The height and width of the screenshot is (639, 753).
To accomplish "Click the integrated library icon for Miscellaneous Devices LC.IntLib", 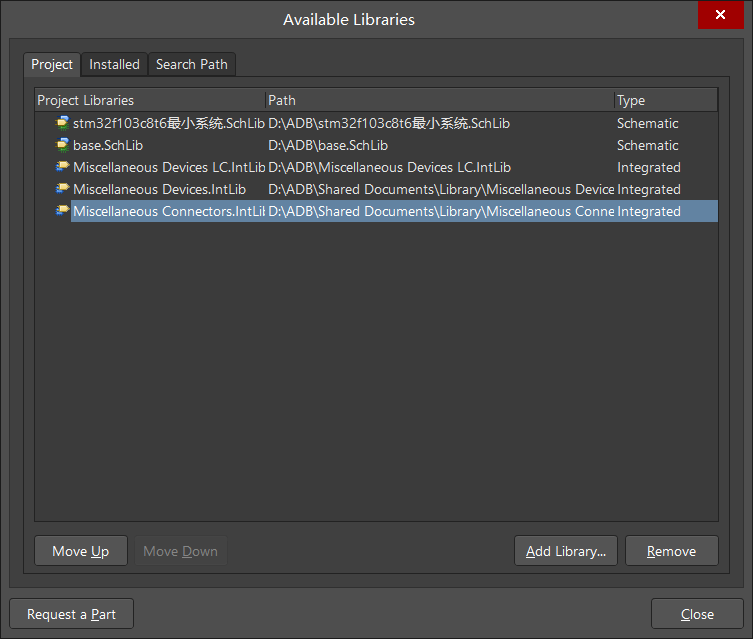I will (62, 167).
